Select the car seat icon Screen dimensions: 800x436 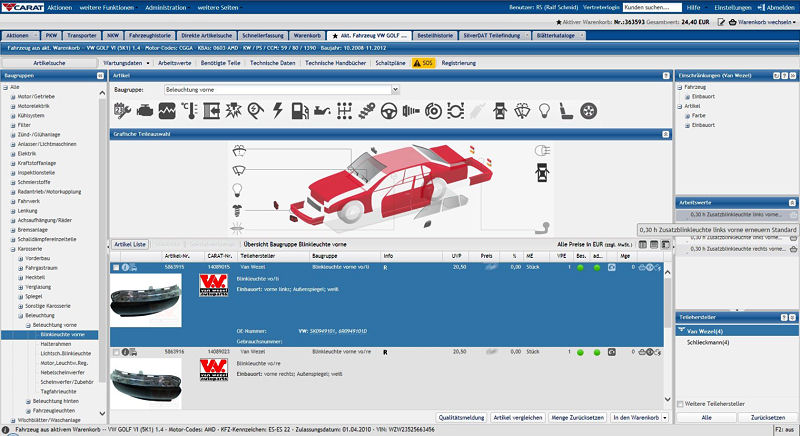566,111
